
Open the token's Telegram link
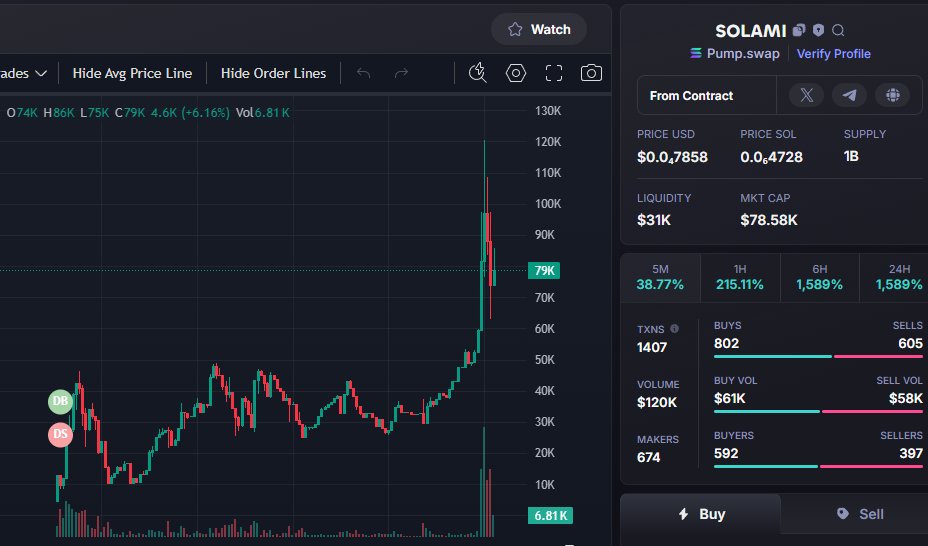[x=849, y=95]
